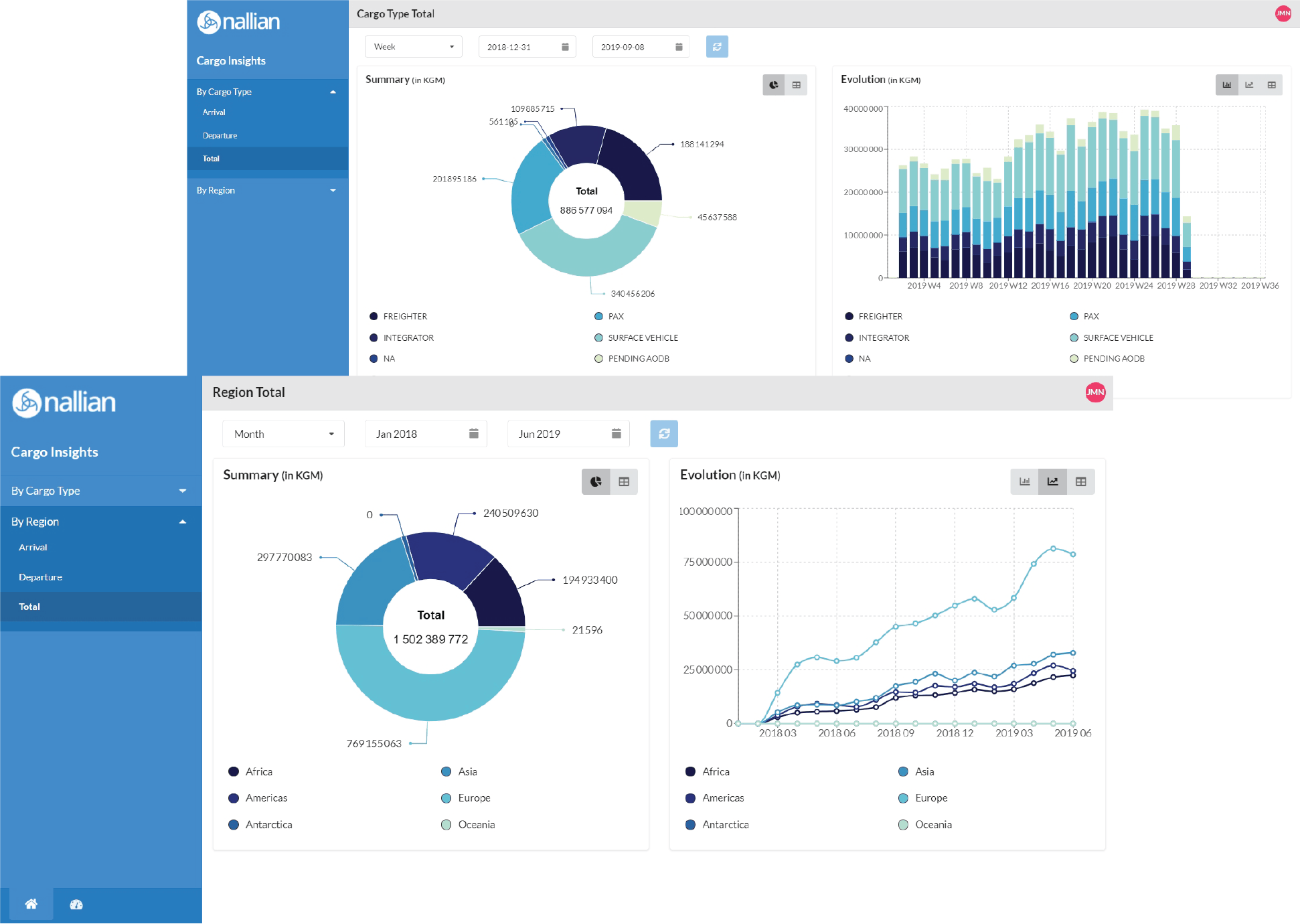
Task: Click the Asia color swatch in Evolution legend
Action: click(x=903, y=772)
